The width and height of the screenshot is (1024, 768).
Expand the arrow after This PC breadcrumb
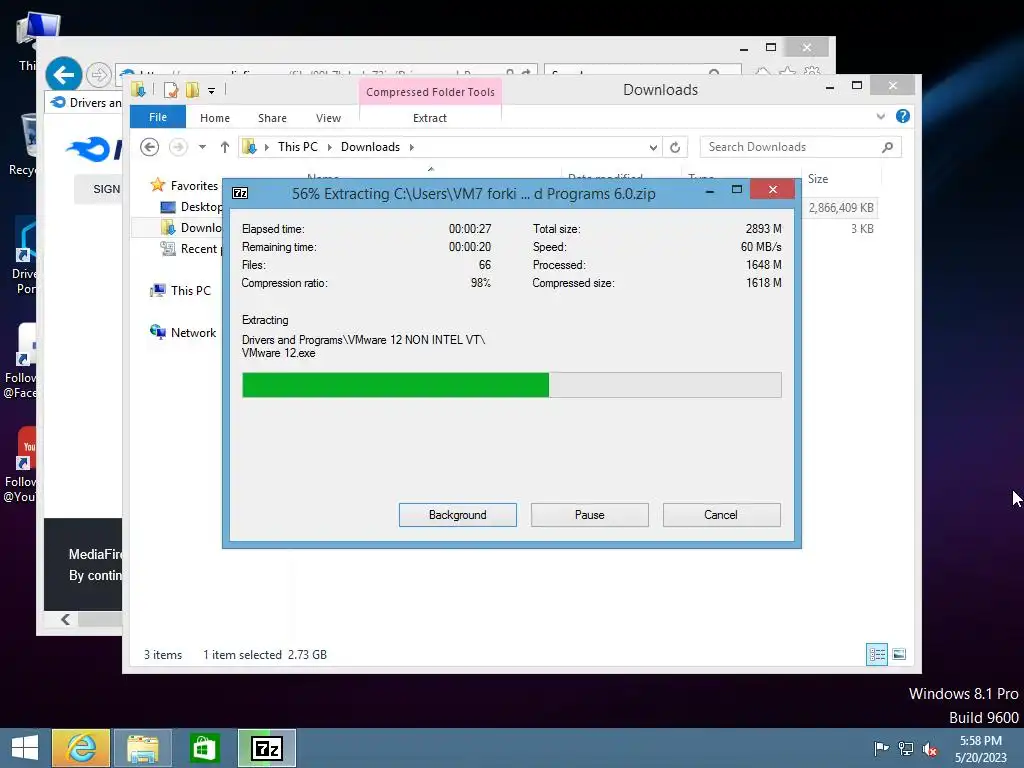pyautogui.click(x=329, y=147)
